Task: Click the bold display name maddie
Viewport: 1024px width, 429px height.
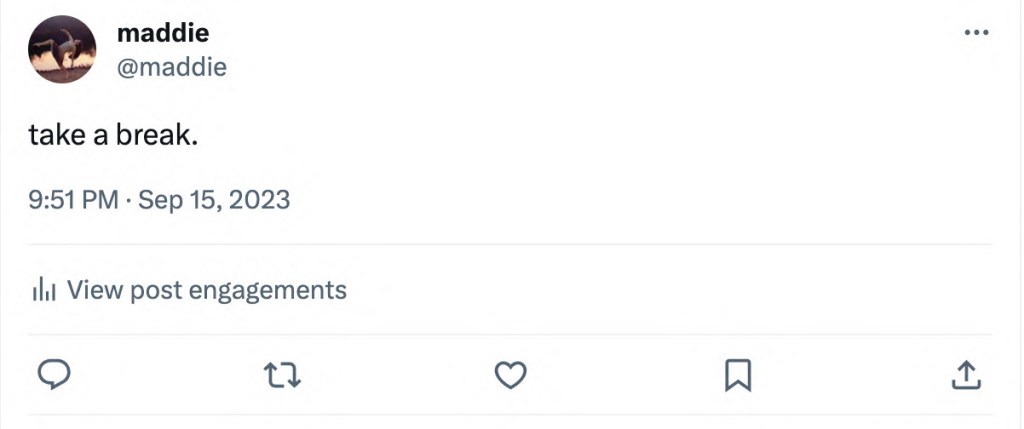Action: click(x=163, y=33)
